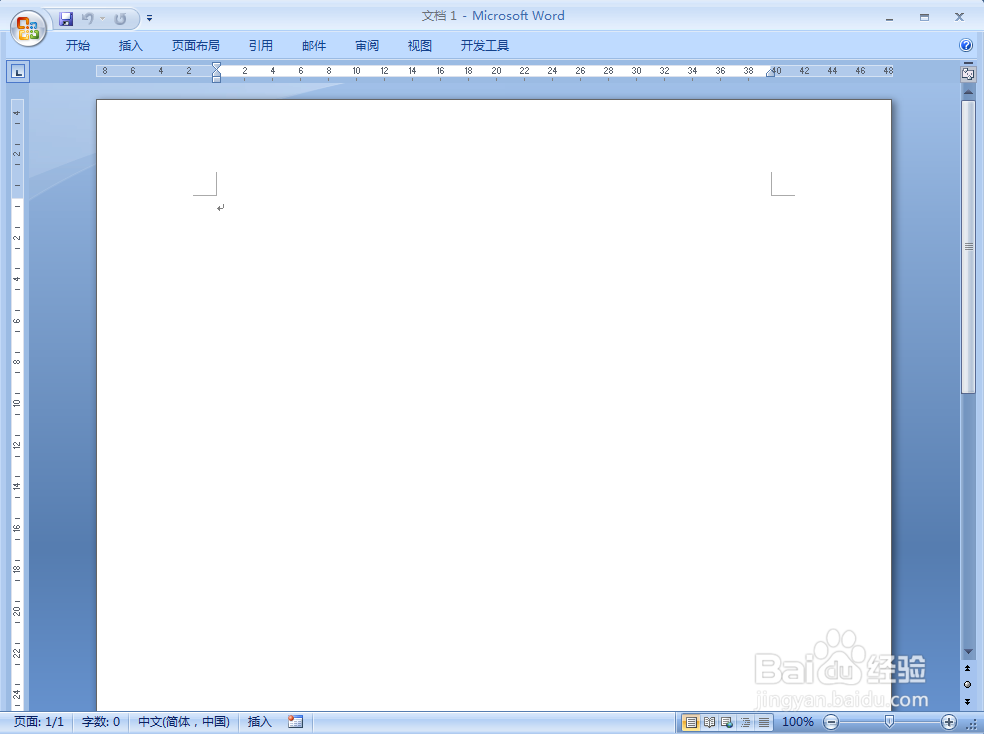Open the 邮件 ribbon tab

(314, 46)
